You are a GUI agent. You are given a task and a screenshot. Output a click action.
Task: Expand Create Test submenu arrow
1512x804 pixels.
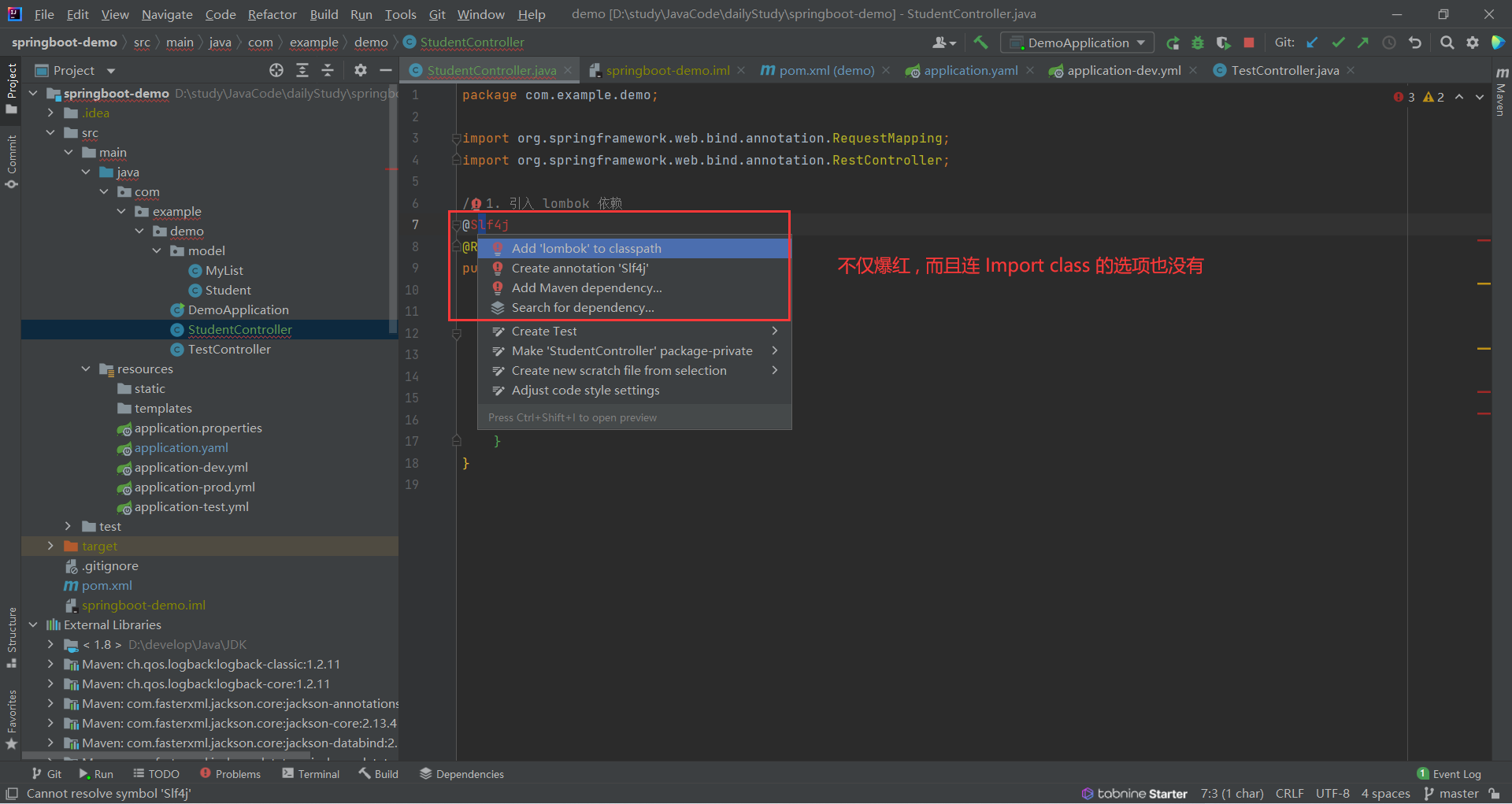point(775,331)
